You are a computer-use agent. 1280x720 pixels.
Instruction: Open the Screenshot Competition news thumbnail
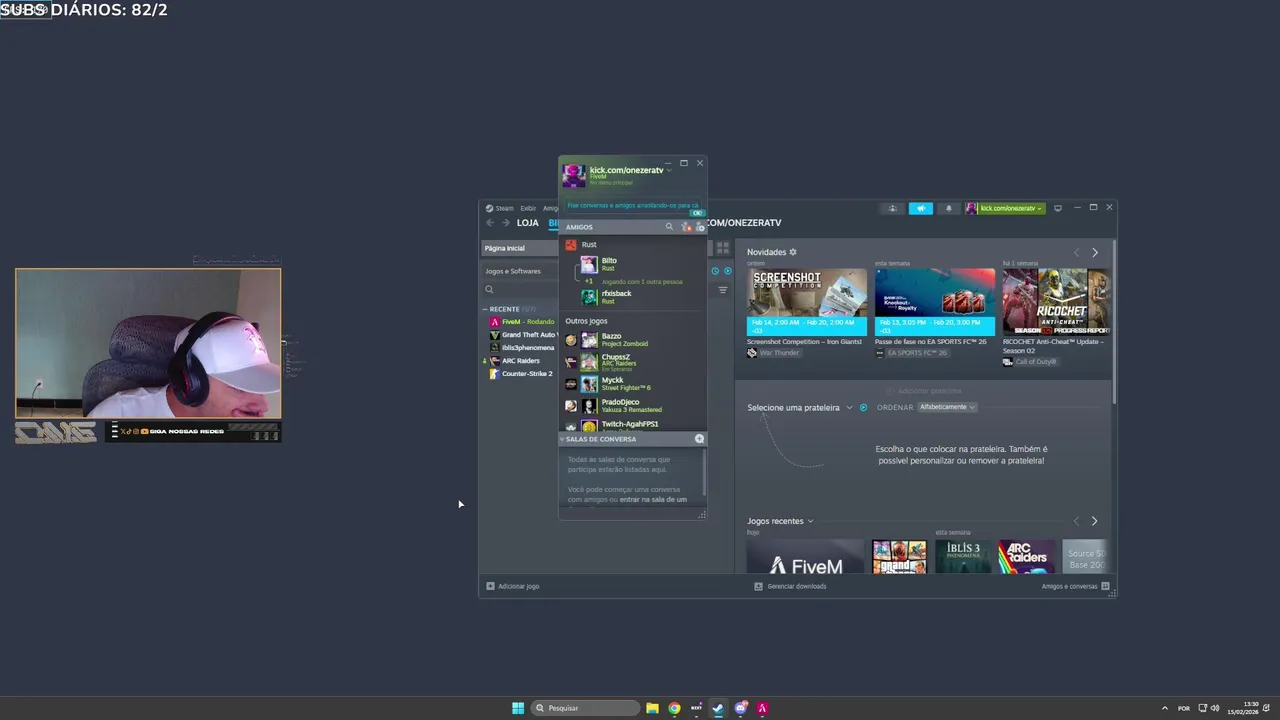(807, 301)
